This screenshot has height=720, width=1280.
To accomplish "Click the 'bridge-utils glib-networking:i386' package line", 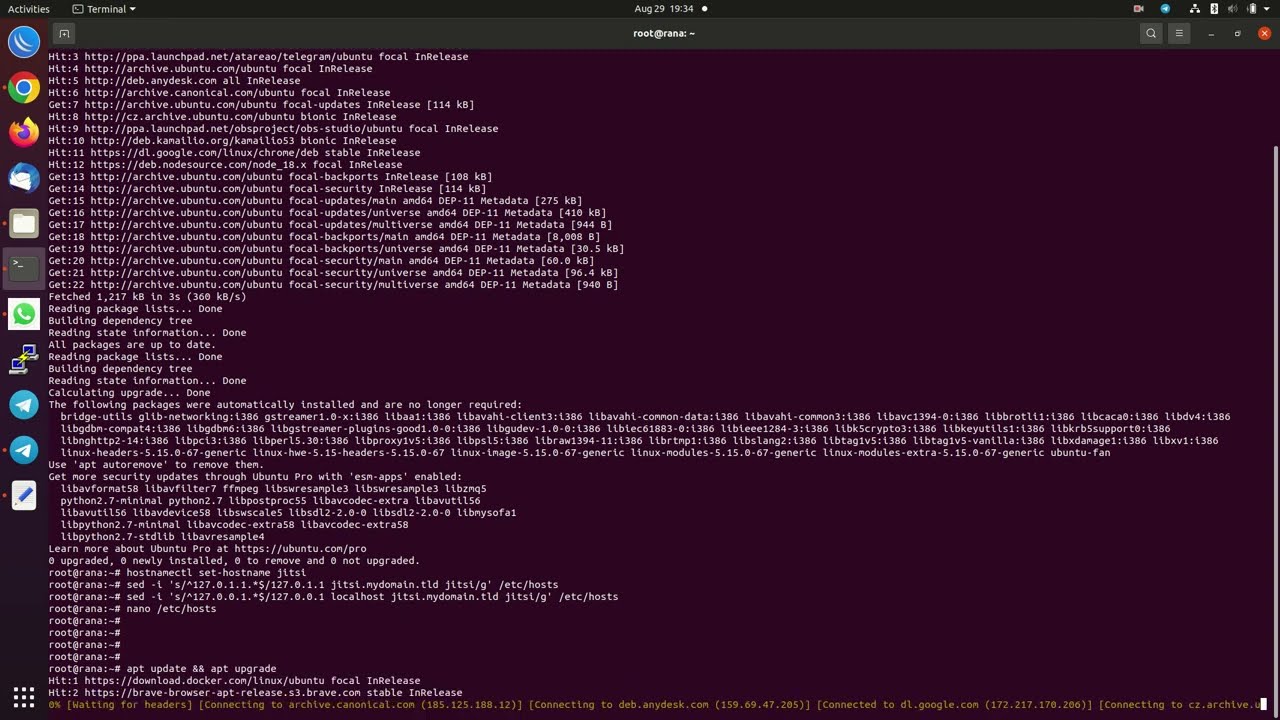I will click(x=645, y=417).
